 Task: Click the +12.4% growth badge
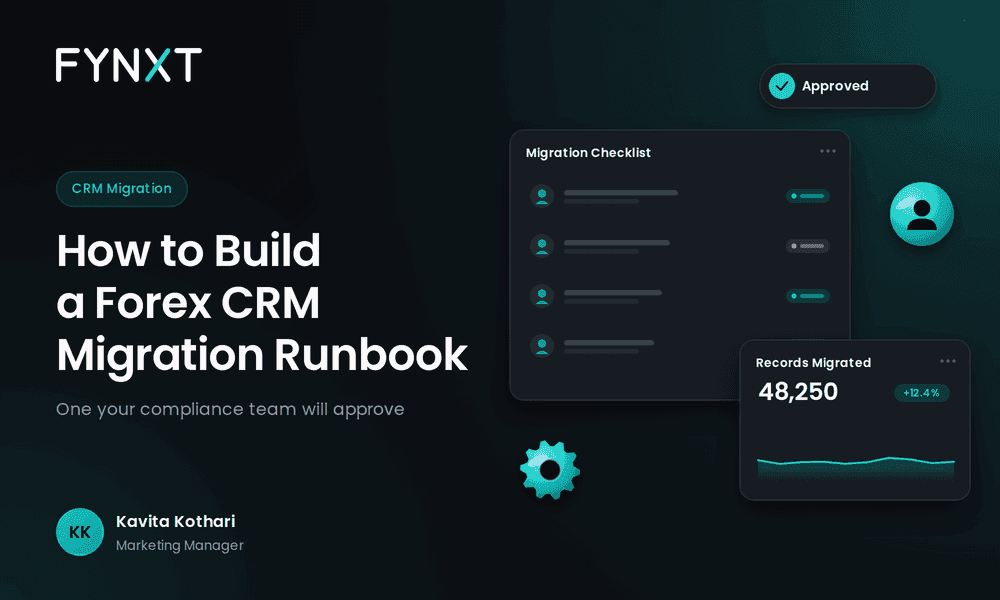coord(922,393)
